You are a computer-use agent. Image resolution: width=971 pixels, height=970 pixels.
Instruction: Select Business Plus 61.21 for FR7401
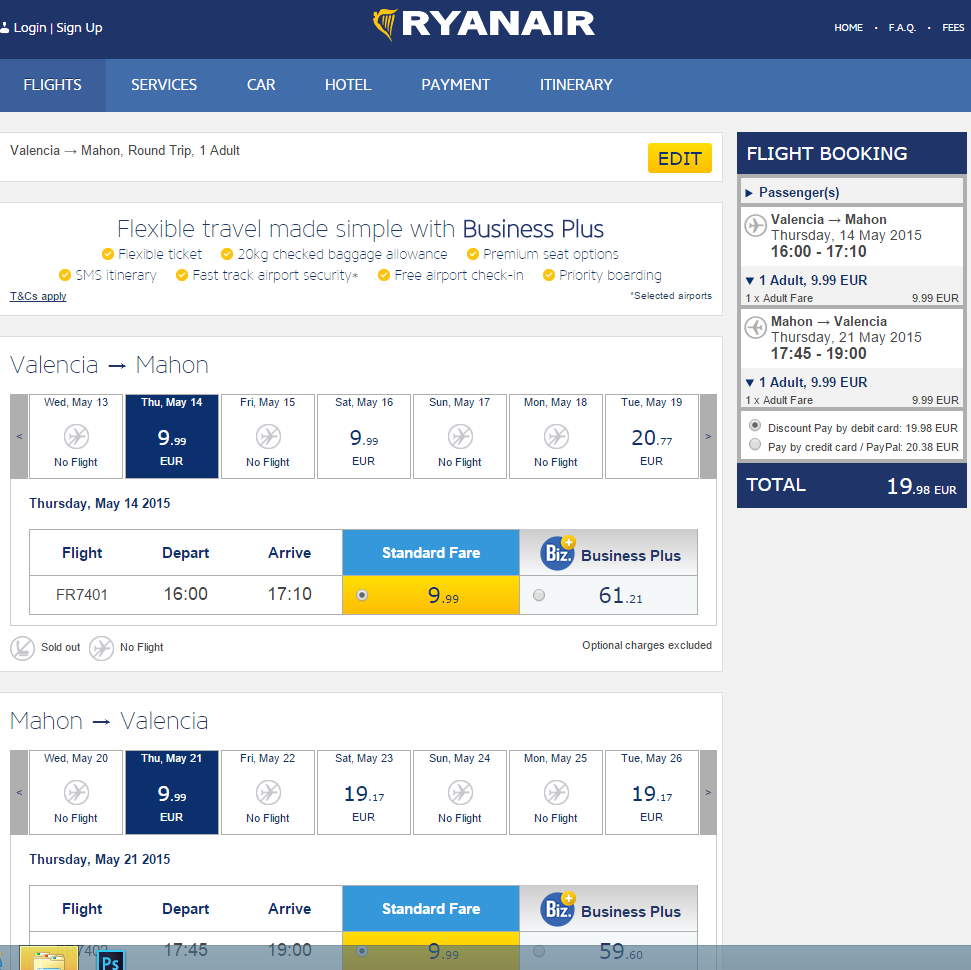[x=539, y=595]
